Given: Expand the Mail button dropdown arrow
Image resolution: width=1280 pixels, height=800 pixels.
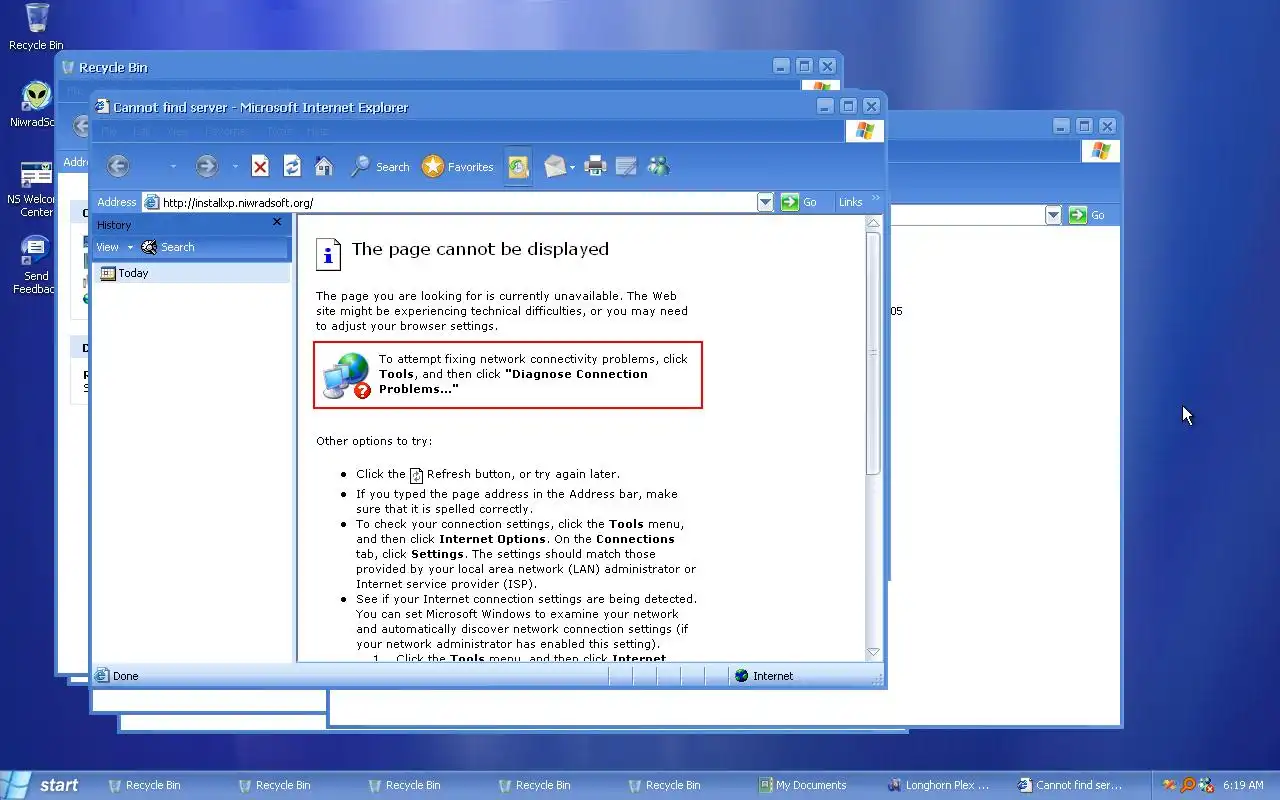Looking at the screenshot, I should pos(572,167).
